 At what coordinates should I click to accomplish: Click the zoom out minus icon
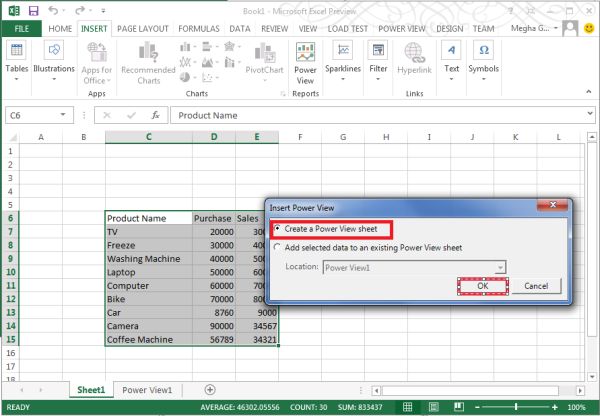(x=477, y=407)
